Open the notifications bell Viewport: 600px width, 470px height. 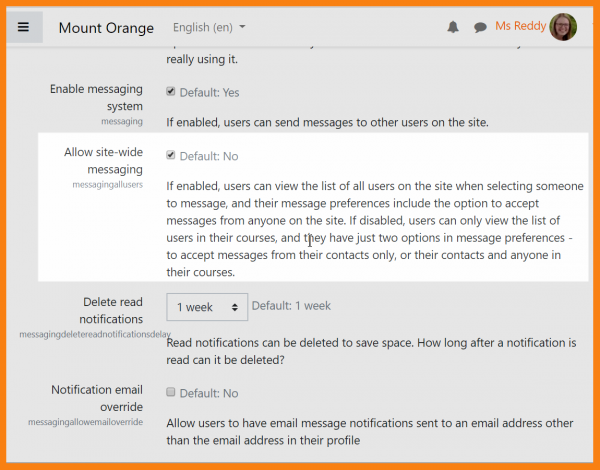pyautogui.click(x=453, y=27)
